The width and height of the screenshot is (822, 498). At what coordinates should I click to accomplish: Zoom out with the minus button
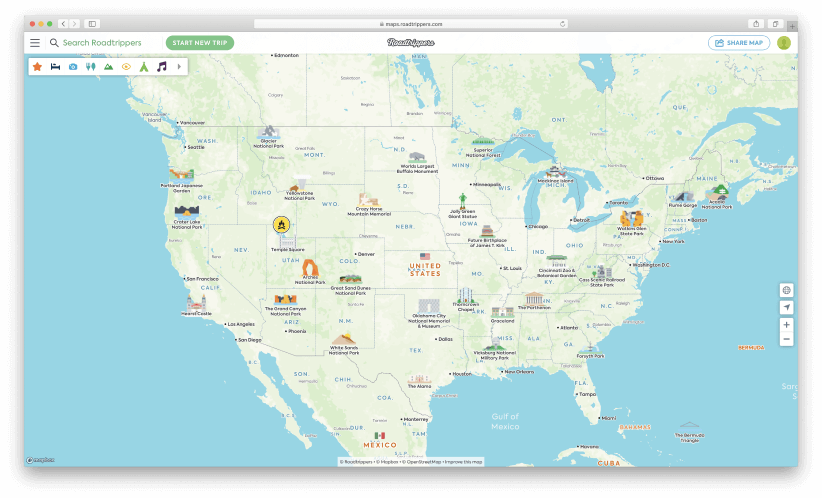pos(786,339)
